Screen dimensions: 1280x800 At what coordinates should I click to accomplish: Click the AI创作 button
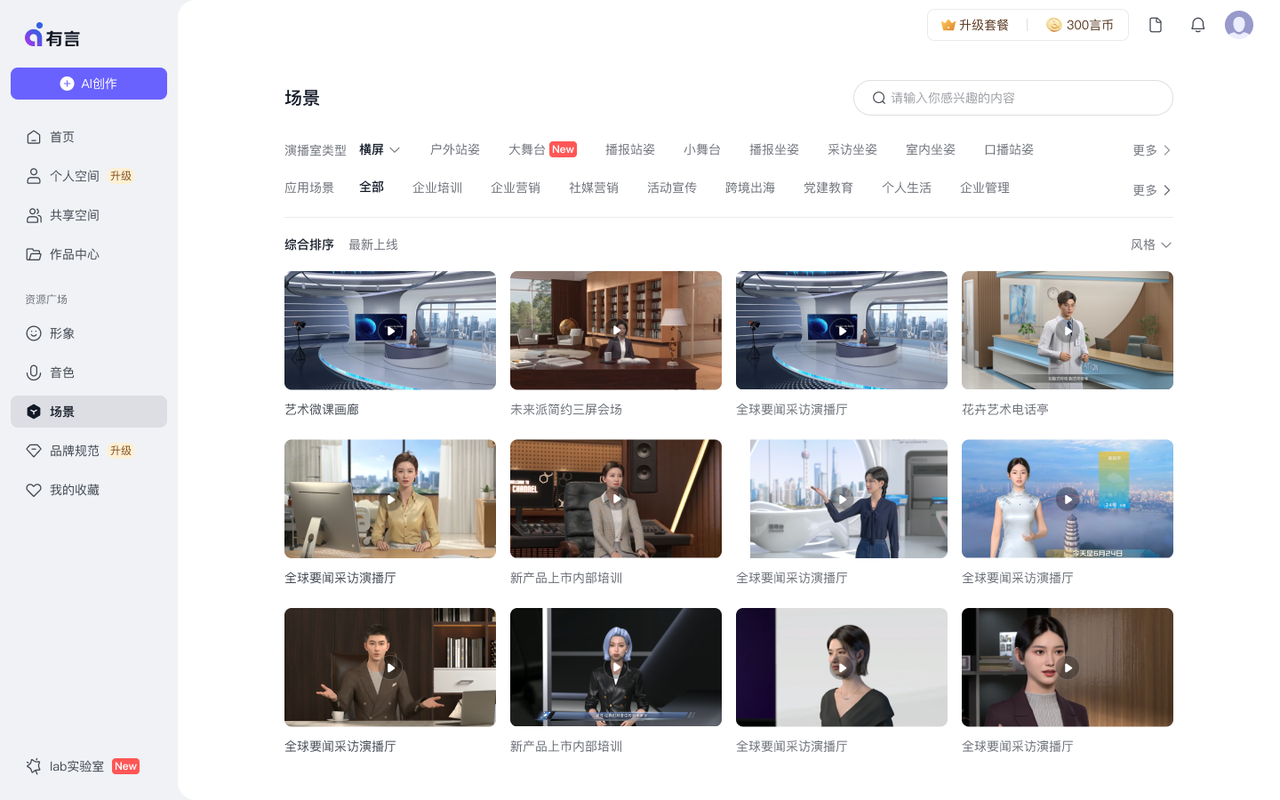(89, 84)
